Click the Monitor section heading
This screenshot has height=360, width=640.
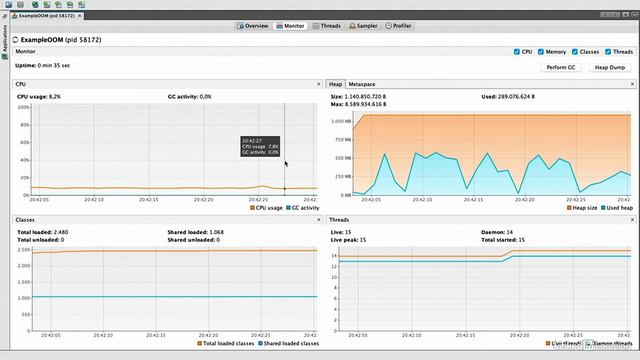click(x=25, y=51)
